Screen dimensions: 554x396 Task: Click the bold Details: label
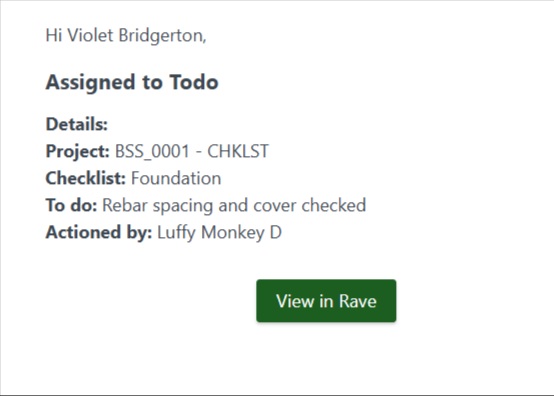tap(77, 124)
